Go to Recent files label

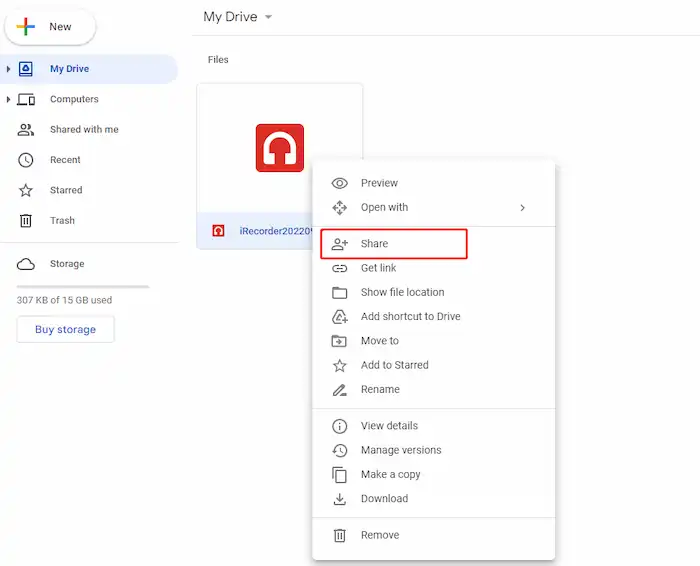click(x=65, y=160)
